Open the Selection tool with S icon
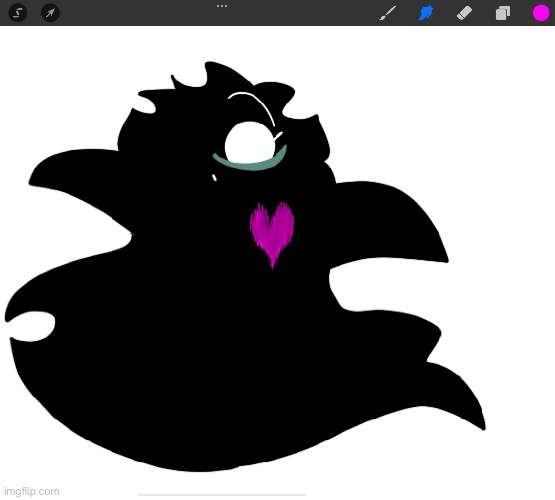 point(18,13)
